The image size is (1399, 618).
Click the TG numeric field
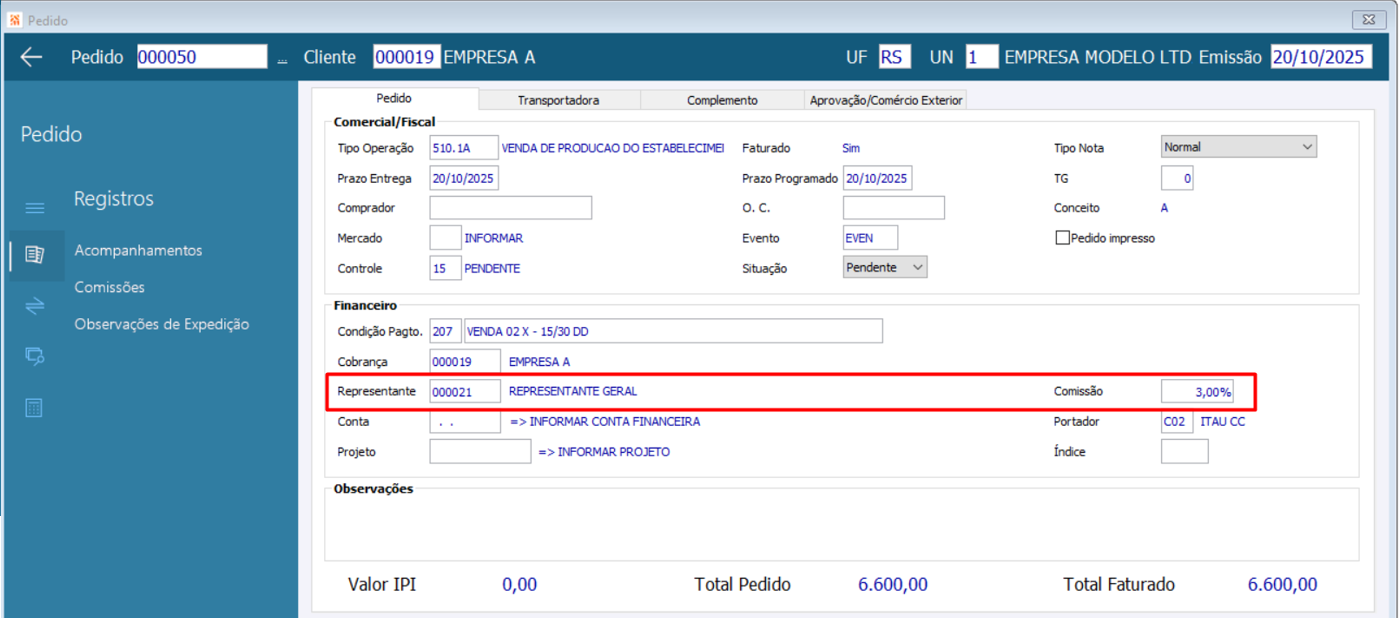point(1177,178)
